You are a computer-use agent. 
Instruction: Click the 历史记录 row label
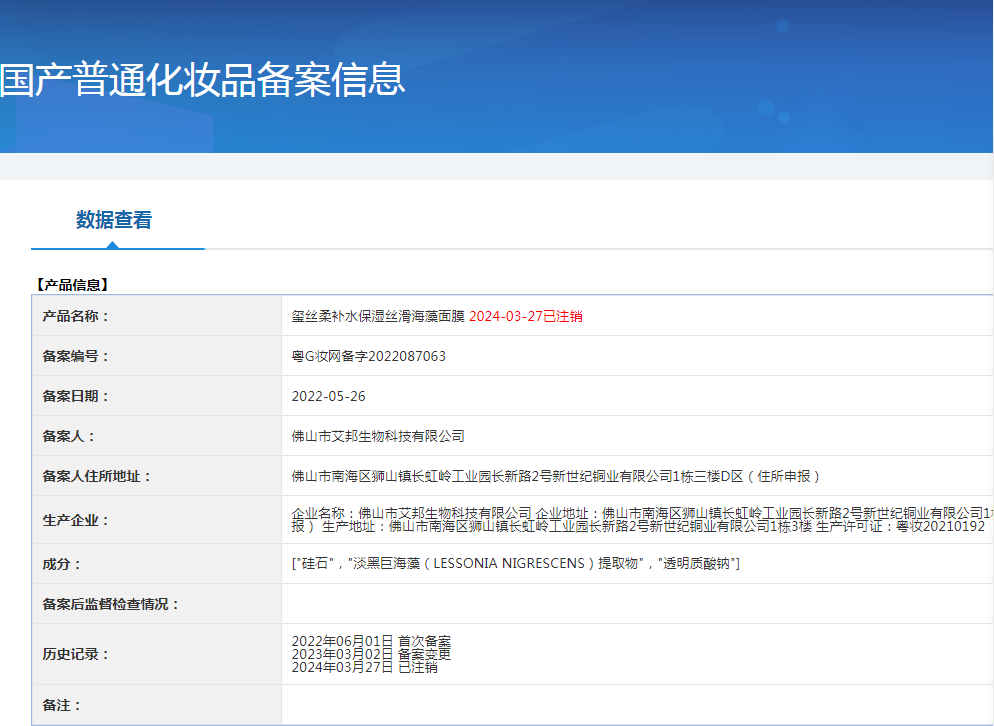click(76, 654)
